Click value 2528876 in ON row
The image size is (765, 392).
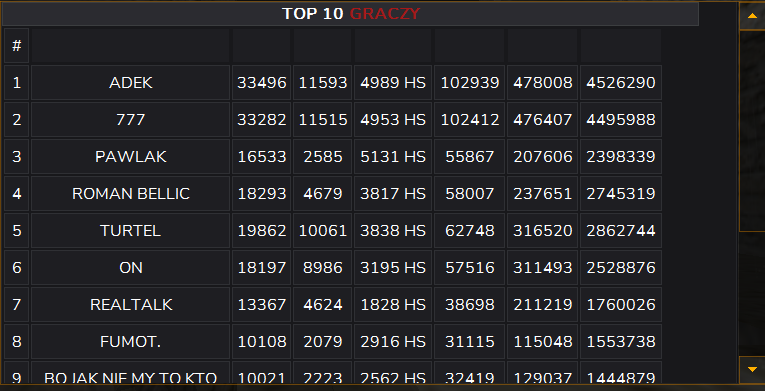(621, 268)
